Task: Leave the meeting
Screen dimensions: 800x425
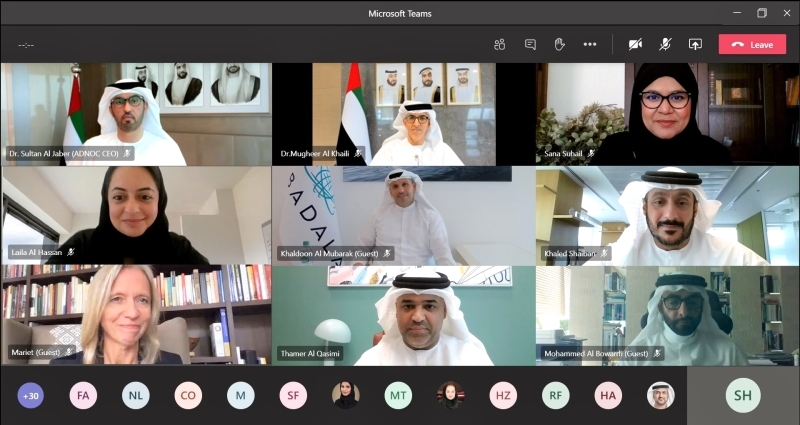Action: (753, 44)
